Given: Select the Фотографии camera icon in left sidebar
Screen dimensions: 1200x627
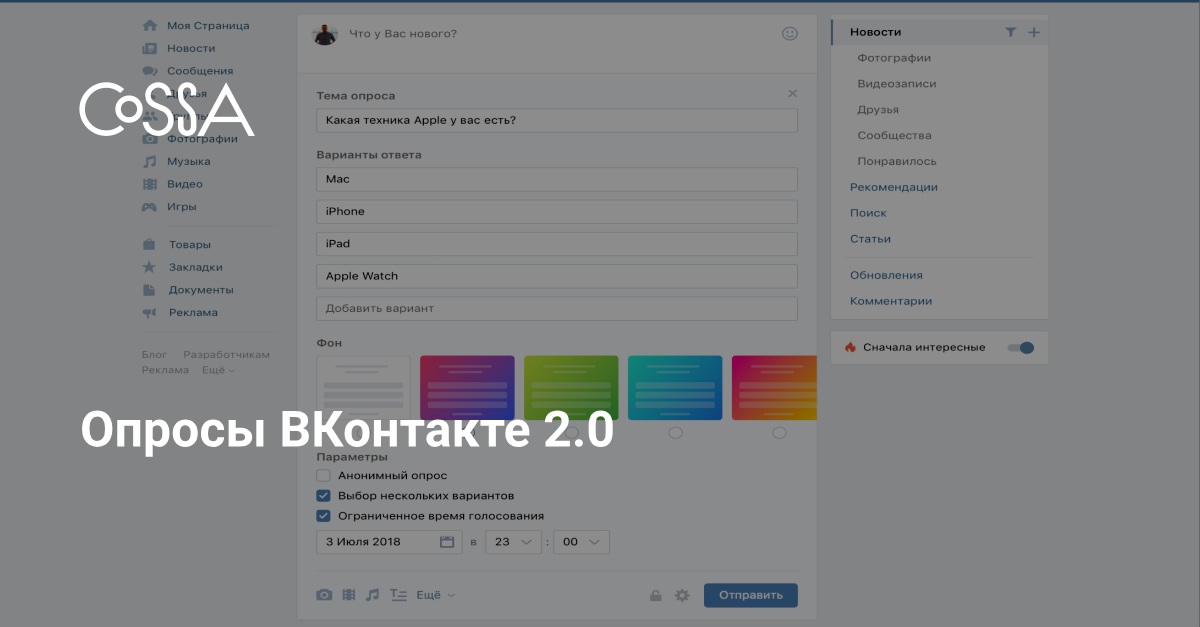Looking at the screenshot, I should (150, 139).
